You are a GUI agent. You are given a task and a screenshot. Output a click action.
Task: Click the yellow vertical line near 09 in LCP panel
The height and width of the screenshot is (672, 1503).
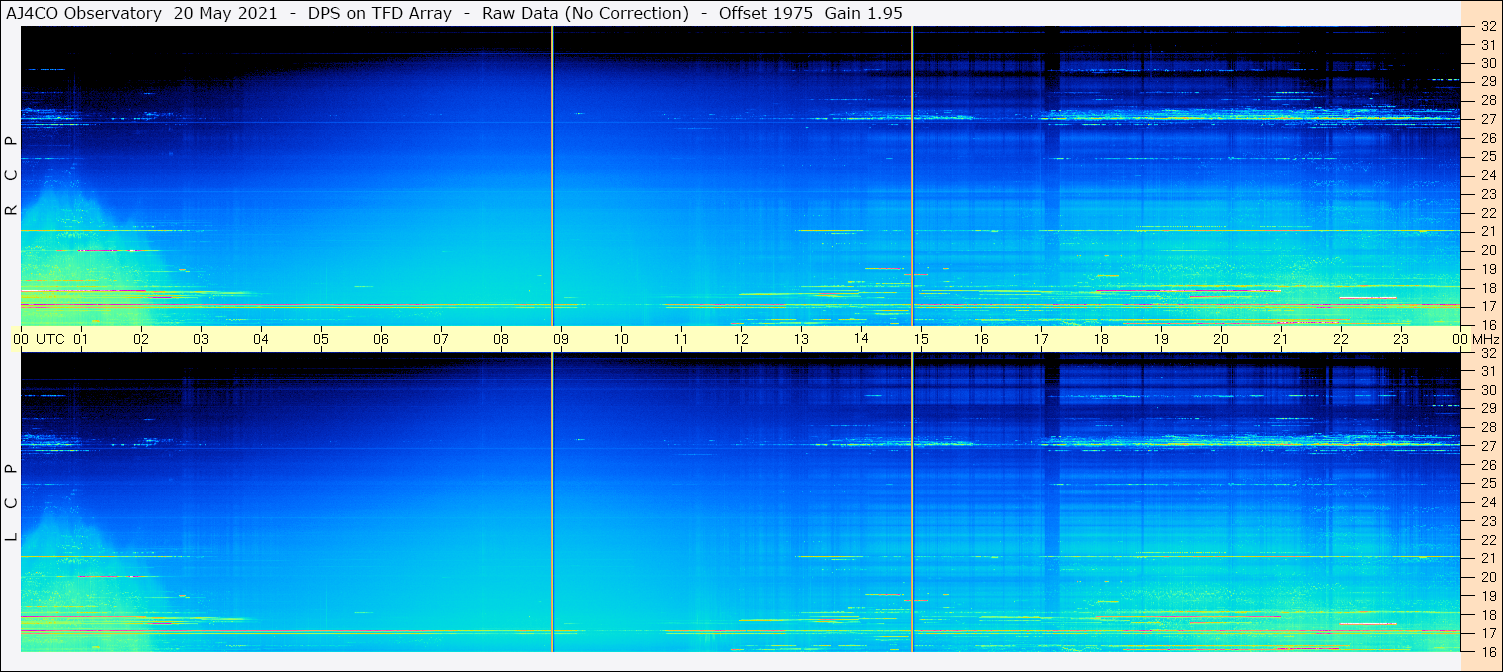pyautogui.click(x=552, y=502)
